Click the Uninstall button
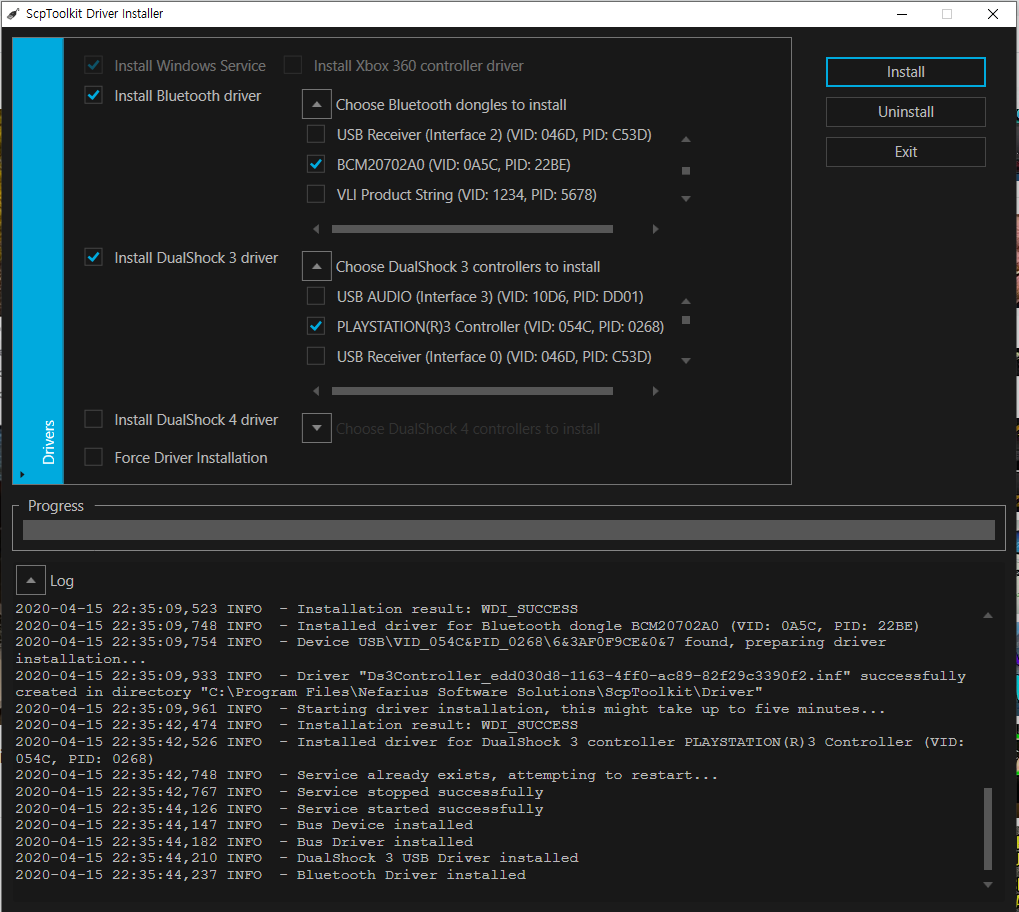Screen dimensions: 1019x912 click(905, 112)
